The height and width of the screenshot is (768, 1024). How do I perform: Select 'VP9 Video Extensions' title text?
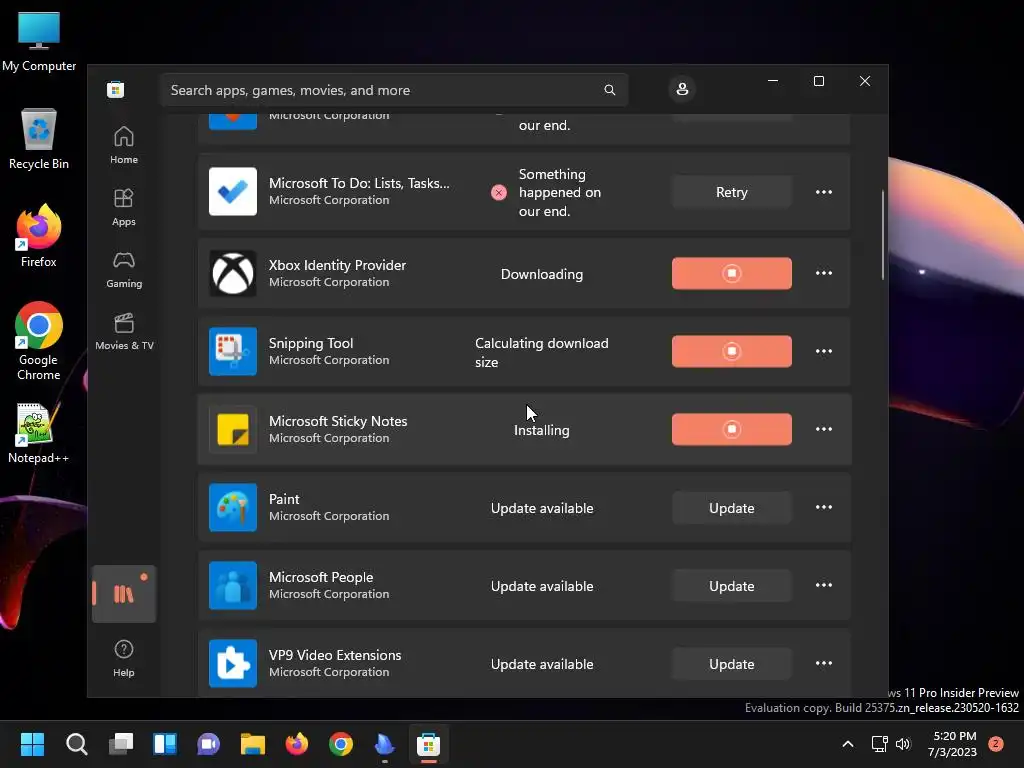[x=335, y=655]
